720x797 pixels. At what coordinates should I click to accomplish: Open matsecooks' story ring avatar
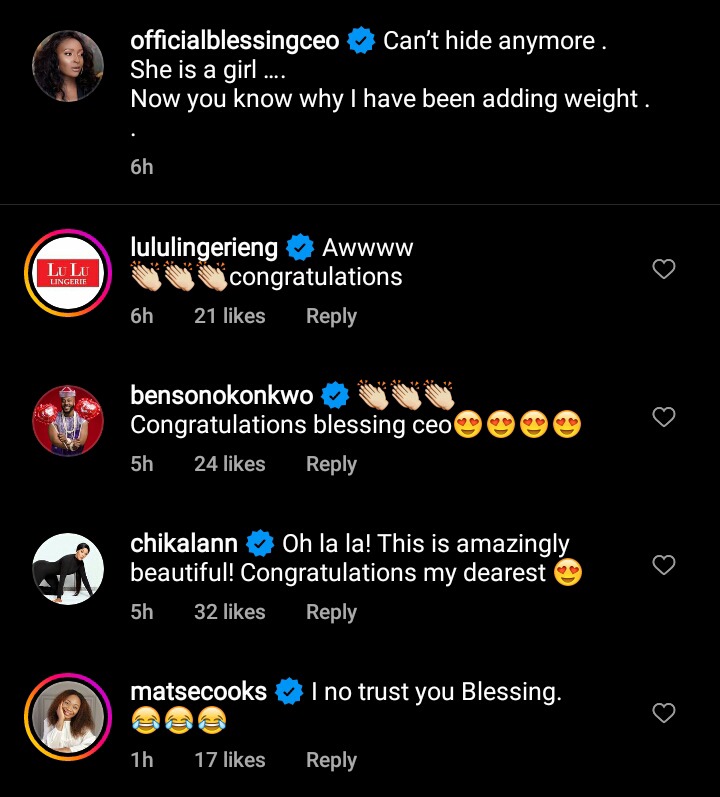[68, 716]
